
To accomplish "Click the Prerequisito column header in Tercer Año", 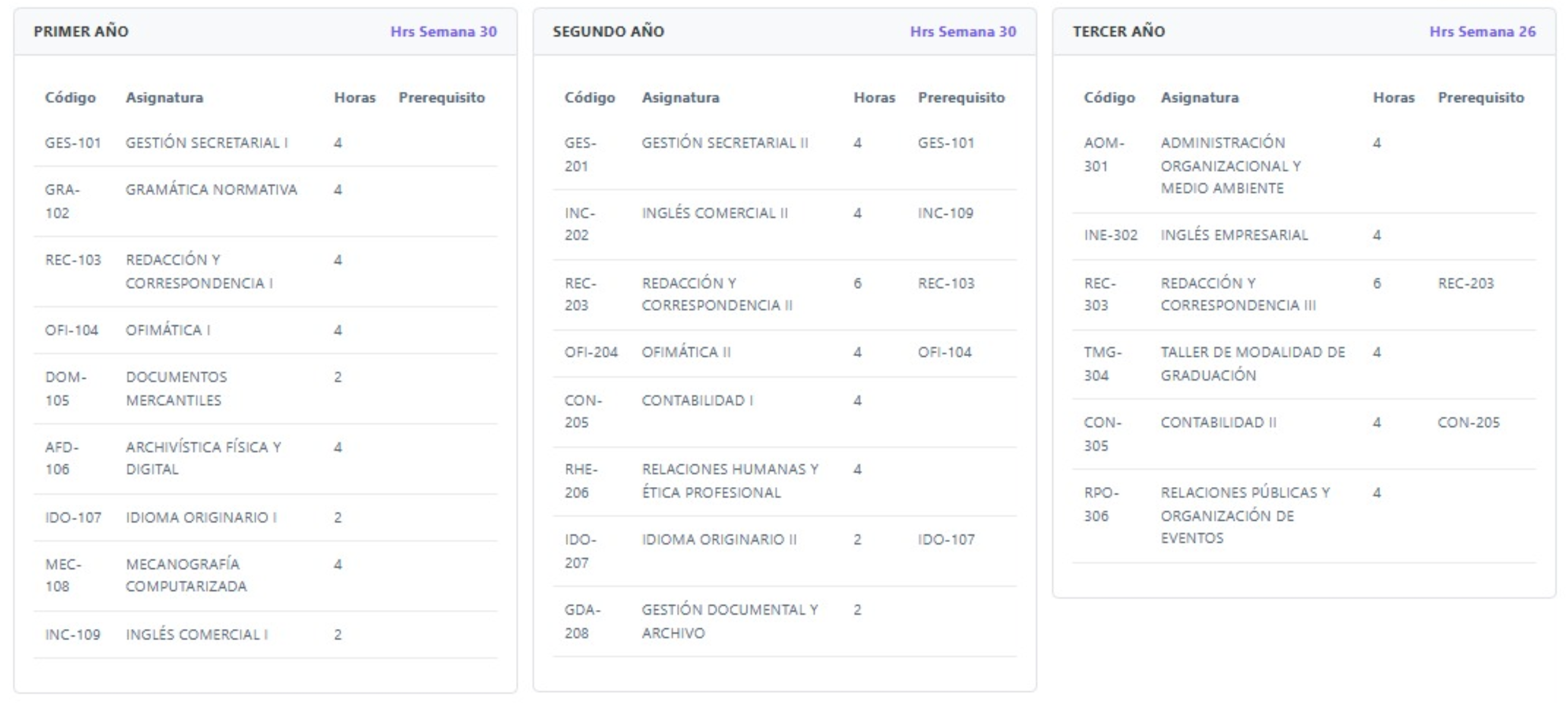I will tap(1481, 97).
